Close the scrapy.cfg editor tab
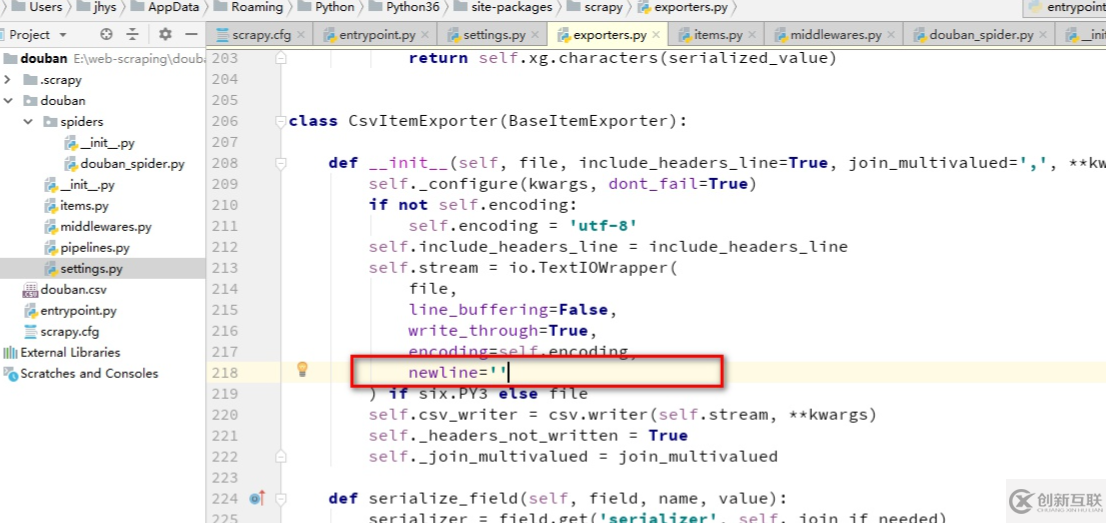Image resolution: width=1106 pixels, height=523 pixels. 301,35
